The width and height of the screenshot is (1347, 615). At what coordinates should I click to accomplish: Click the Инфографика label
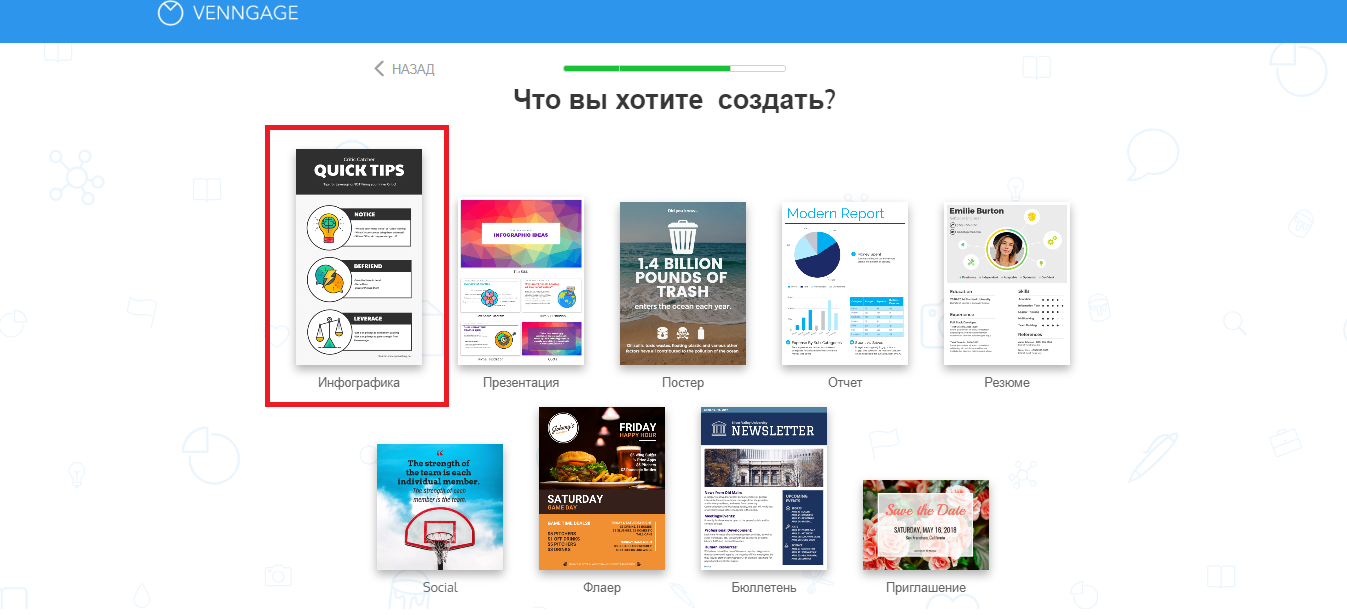359,382
